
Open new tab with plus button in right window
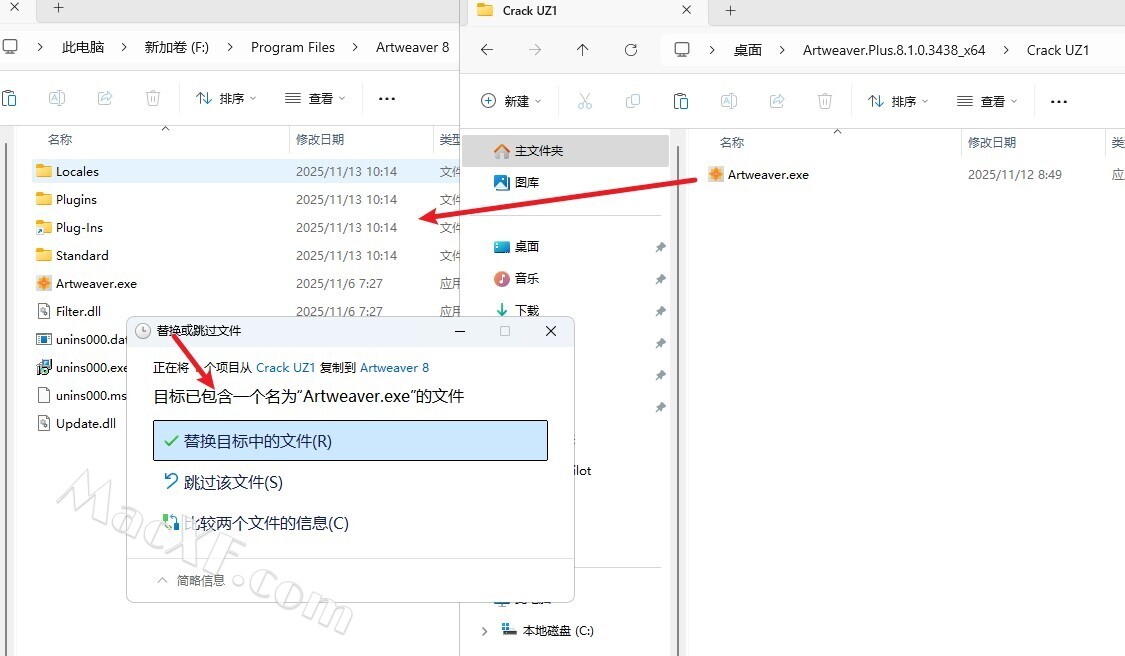coord(730,10)
